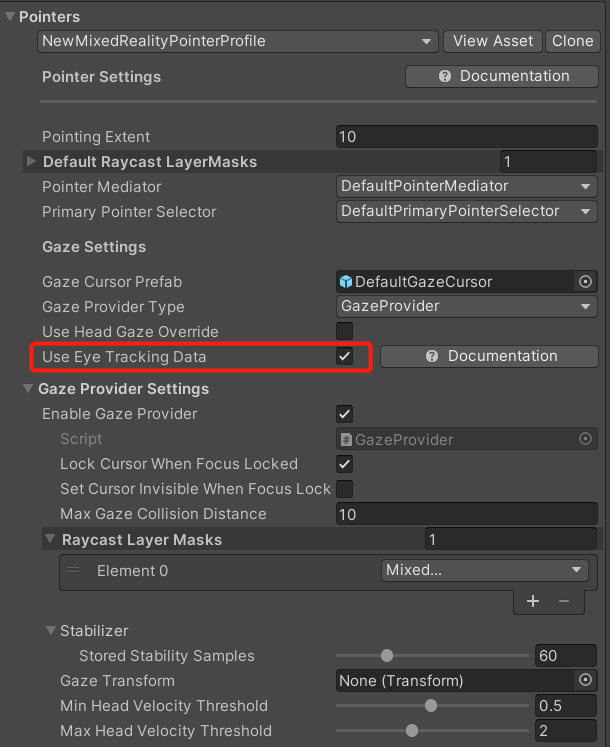
Task: Click the Gaze Cursor Prefab object picker icon
Action: [x=585, y=282]
